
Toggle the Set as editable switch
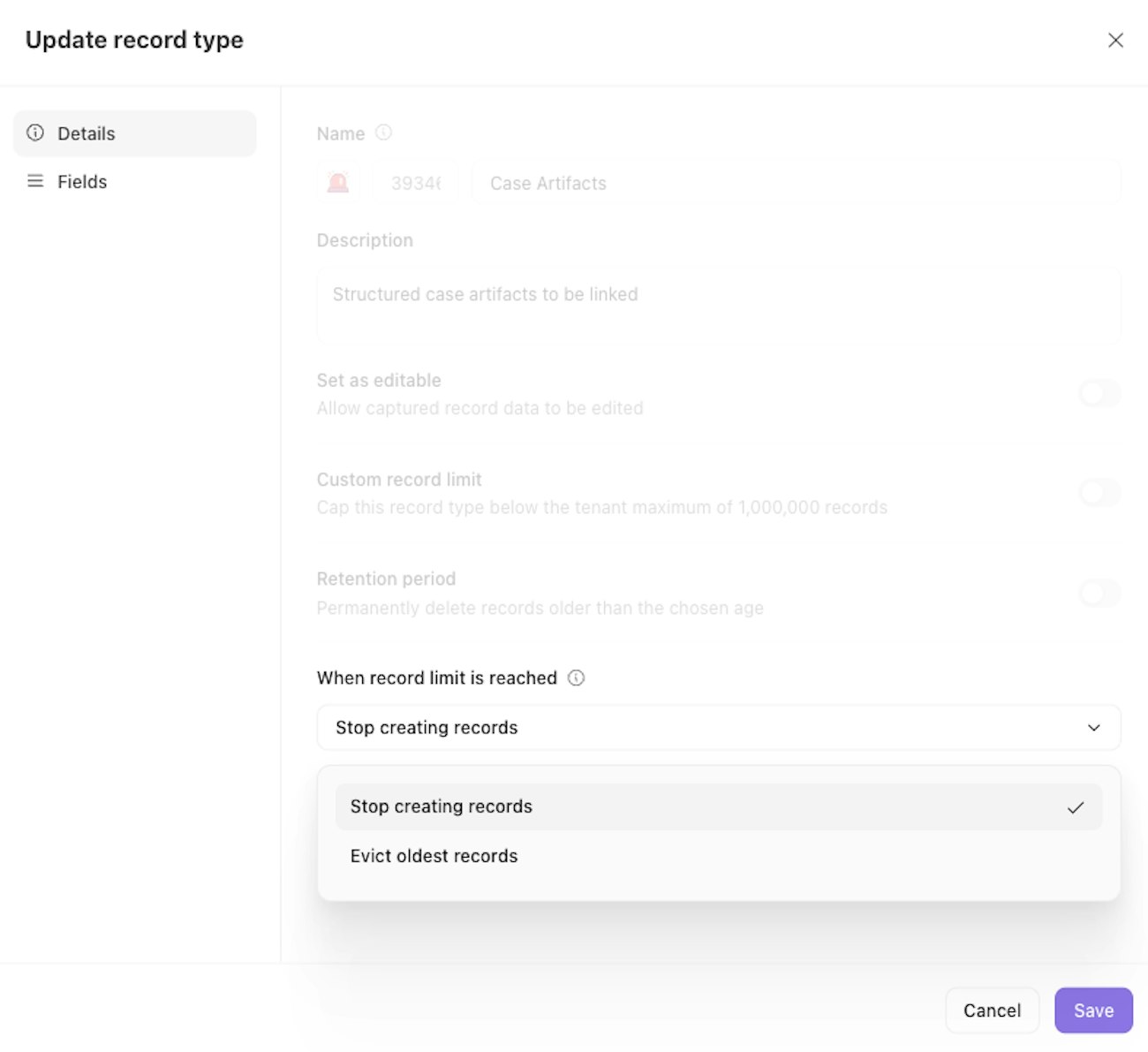click(1099, 393)
